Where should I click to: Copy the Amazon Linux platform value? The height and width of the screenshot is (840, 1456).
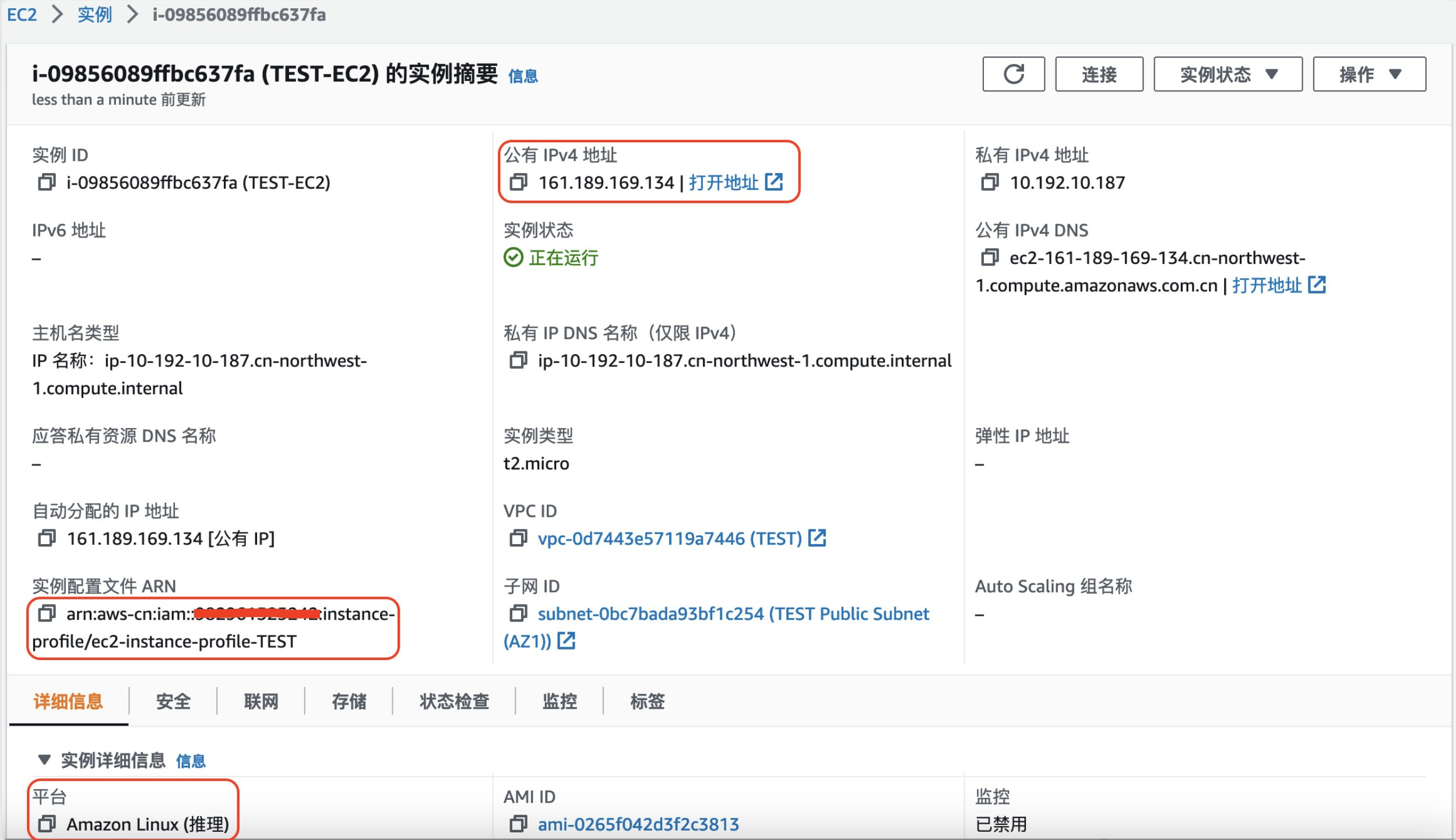47,824
